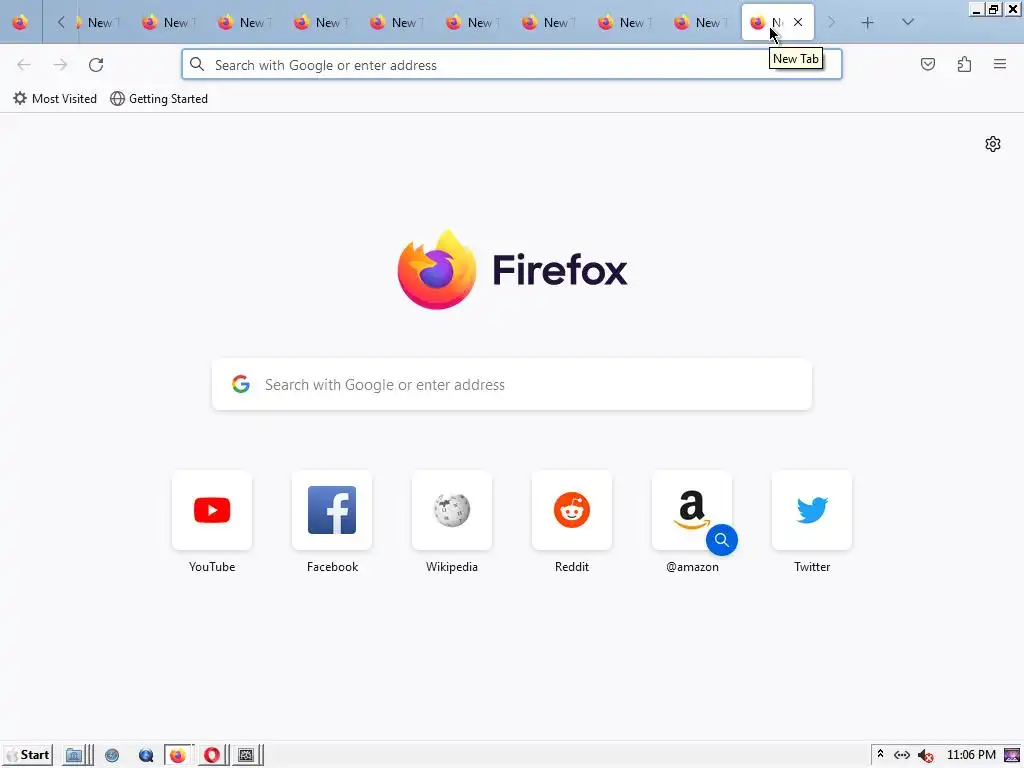The width and height of the screenshot is (1024, 768).
Task: Expand the list all tabs dropdown
Action: click(x=908, y=22)
